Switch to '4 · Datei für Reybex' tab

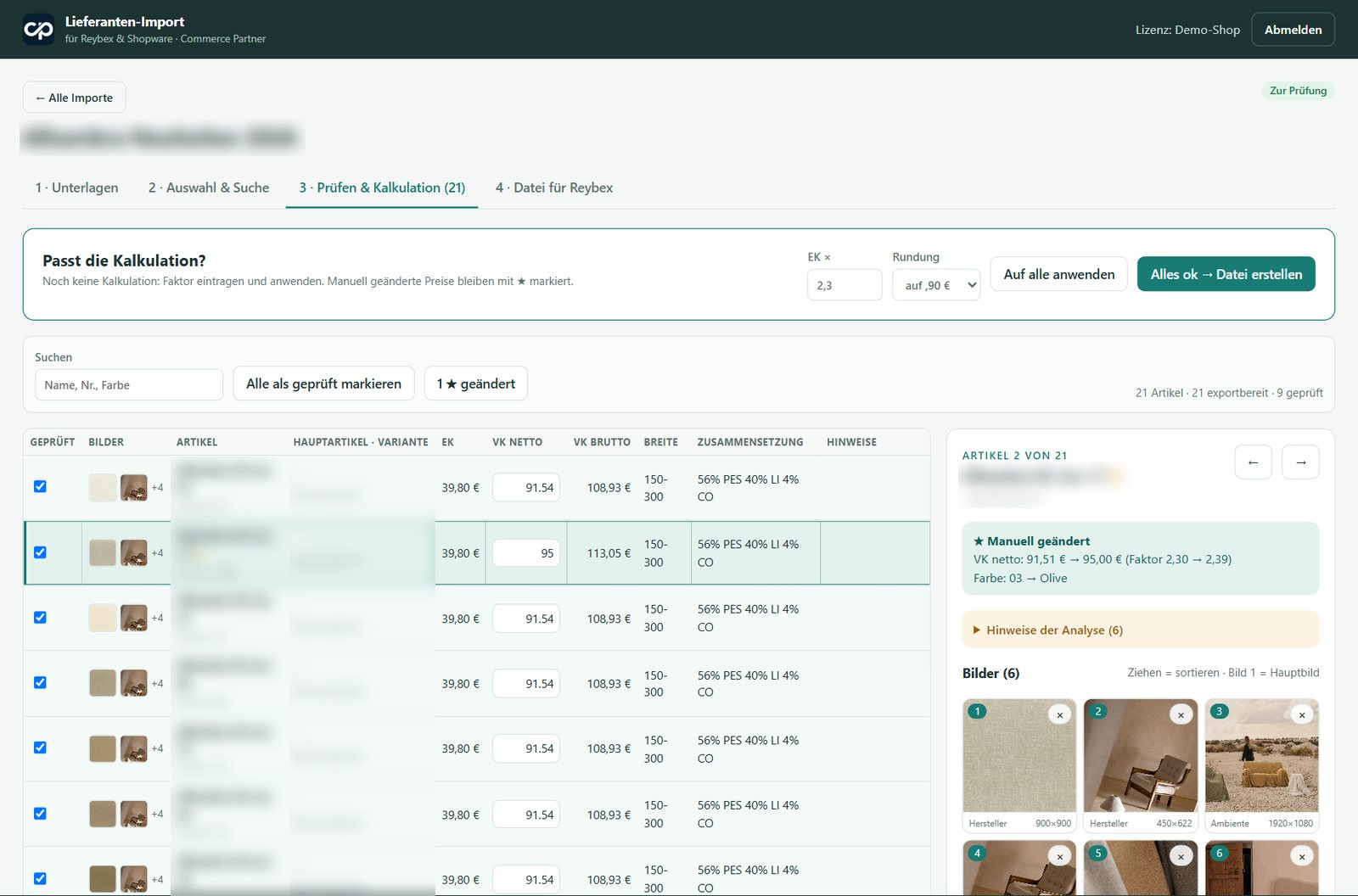[554, 188]
